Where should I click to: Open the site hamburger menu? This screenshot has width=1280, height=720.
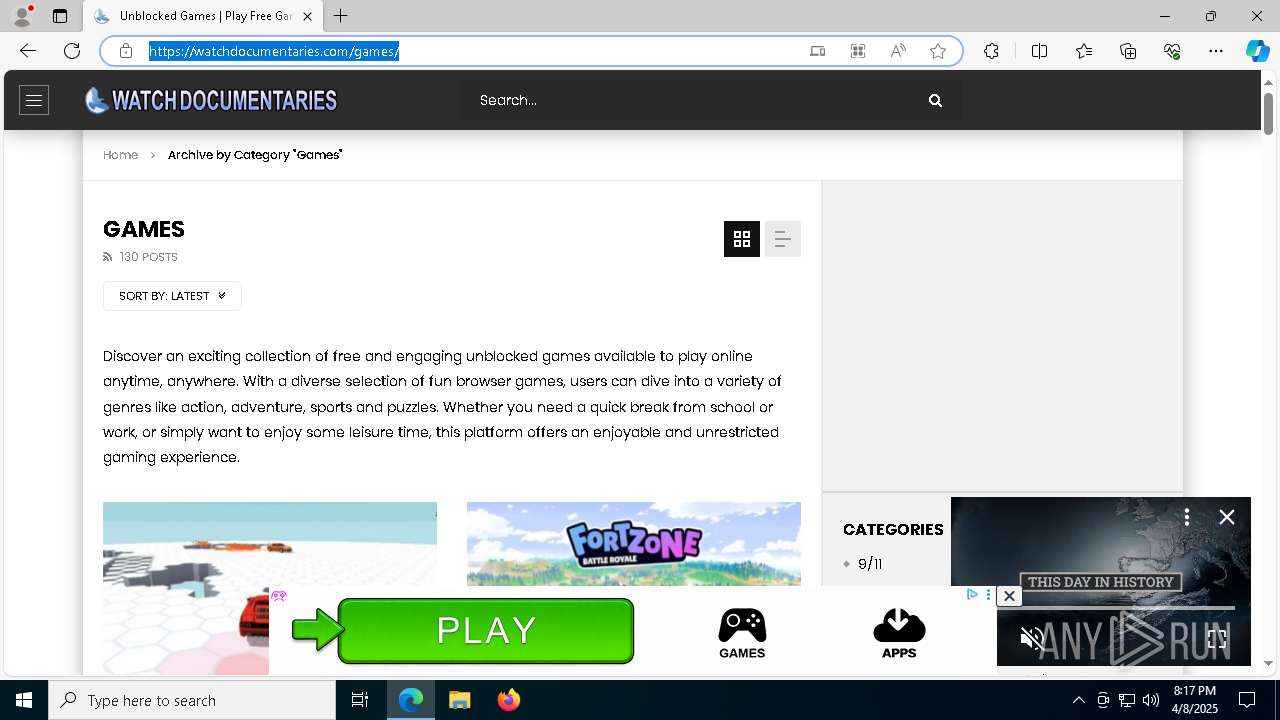[34, 100]
